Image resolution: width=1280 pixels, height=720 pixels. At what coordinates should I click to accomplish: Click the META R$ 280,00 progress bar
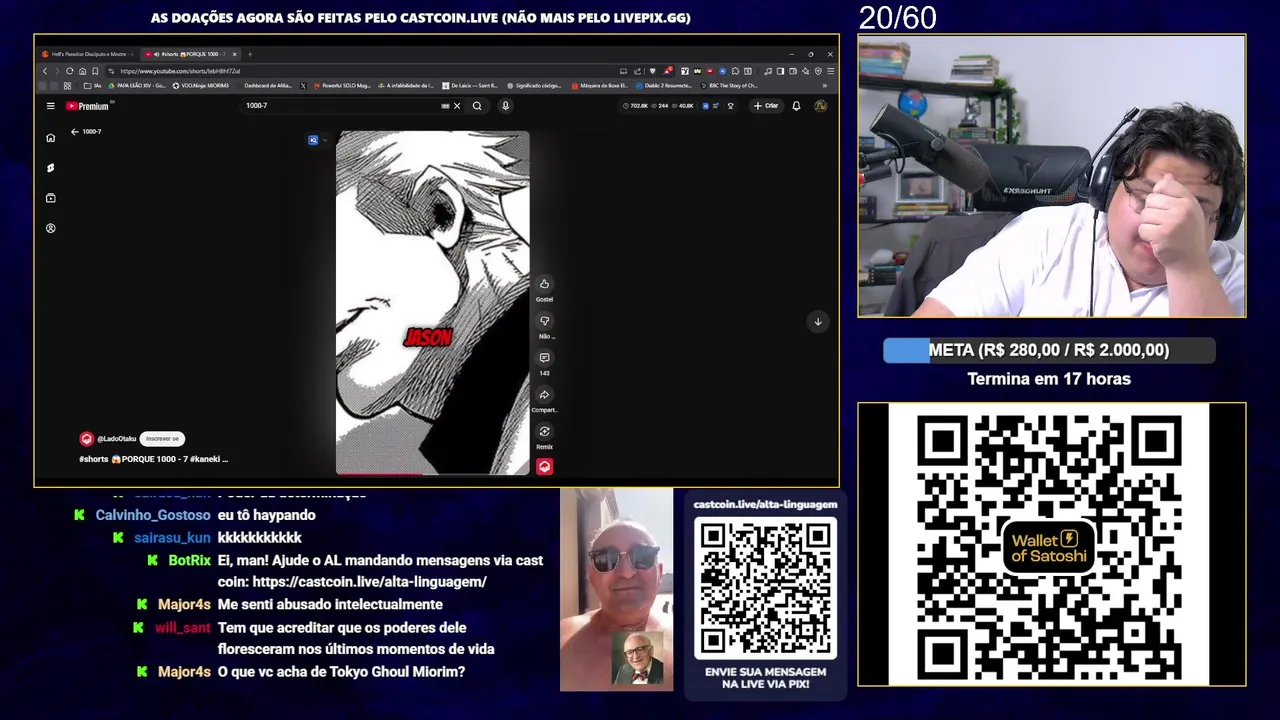click(1049, 350)
